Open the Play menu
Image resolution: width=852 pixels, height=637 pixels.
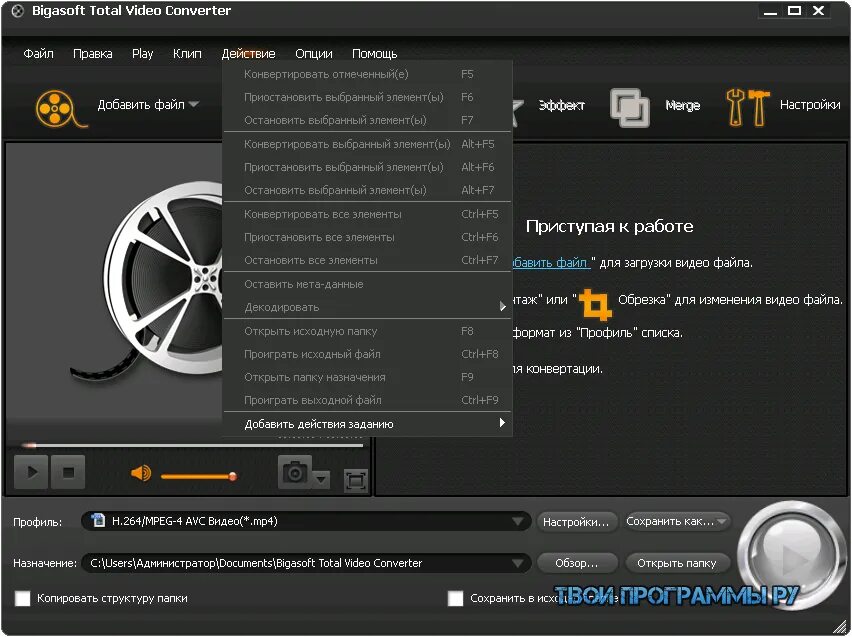(x=142, y=54)
